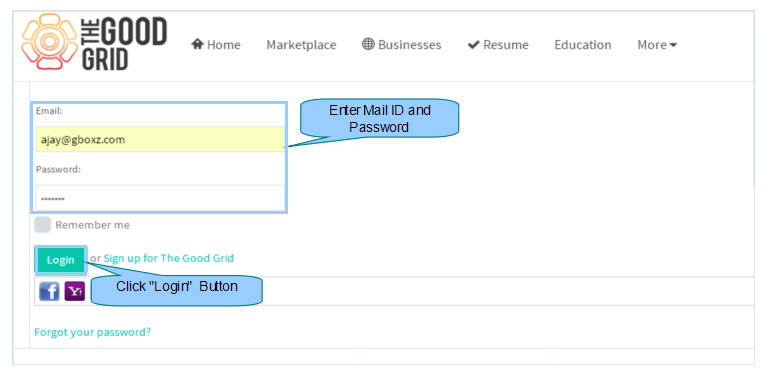Click the Yahoo login icon
This screenshot has width=768, height=379.
74,291
